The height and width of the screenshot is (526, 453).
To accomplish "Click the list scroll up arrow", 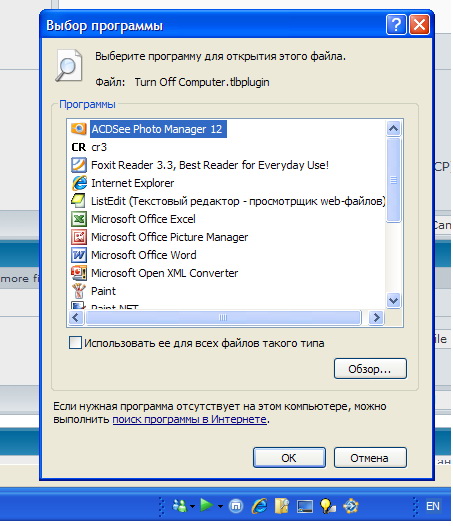I will click(393, 128).
